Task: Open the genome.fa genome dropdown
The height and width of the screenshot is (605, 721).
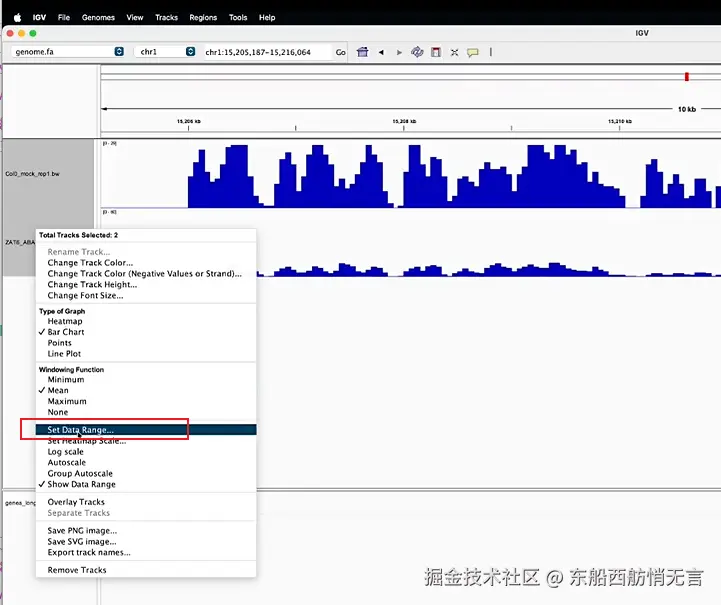Action: pyautogui.click(x=68, y=51)
